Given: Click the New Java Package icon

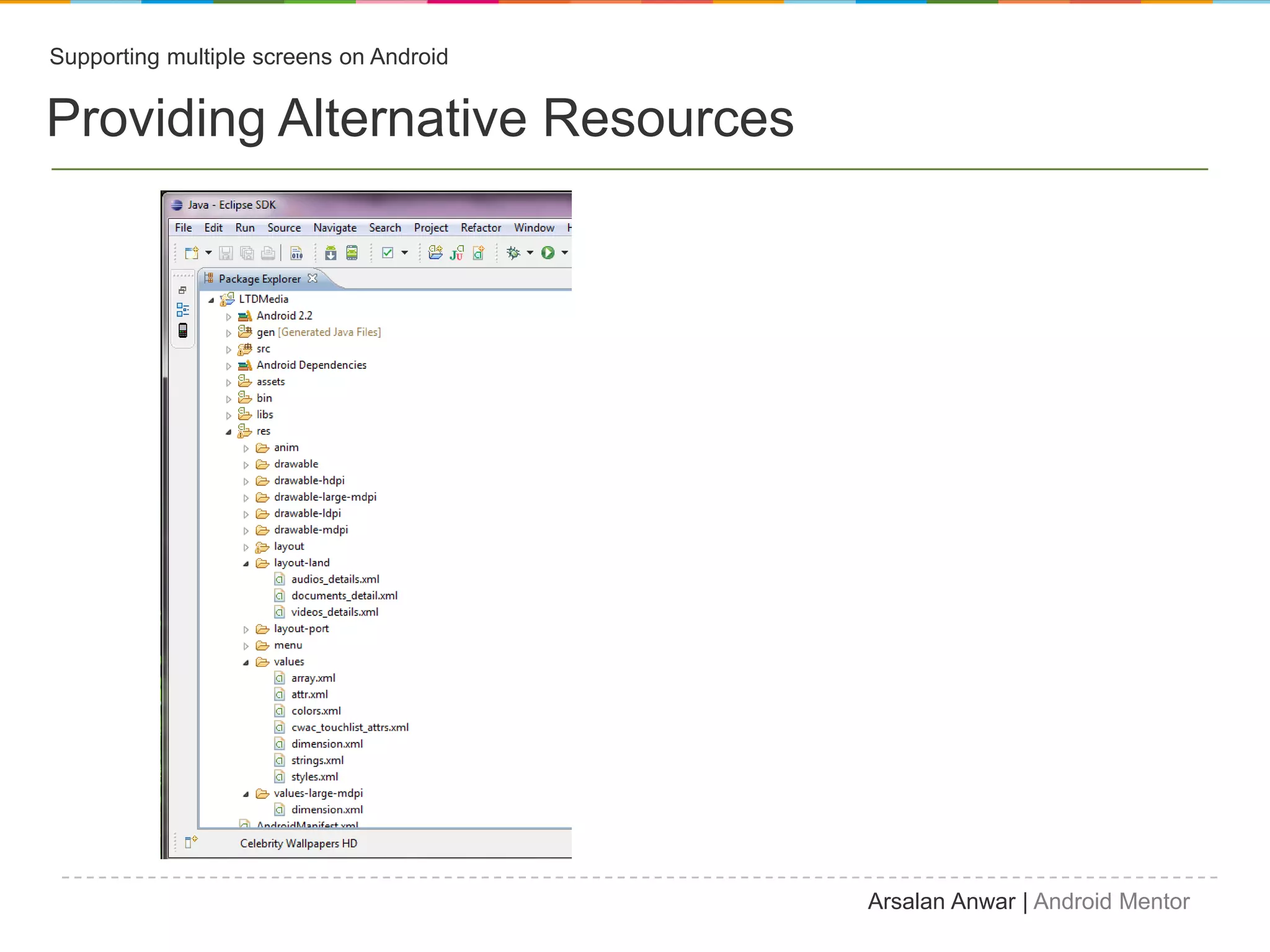Looking at the screenshot, I should pos(435,253).
